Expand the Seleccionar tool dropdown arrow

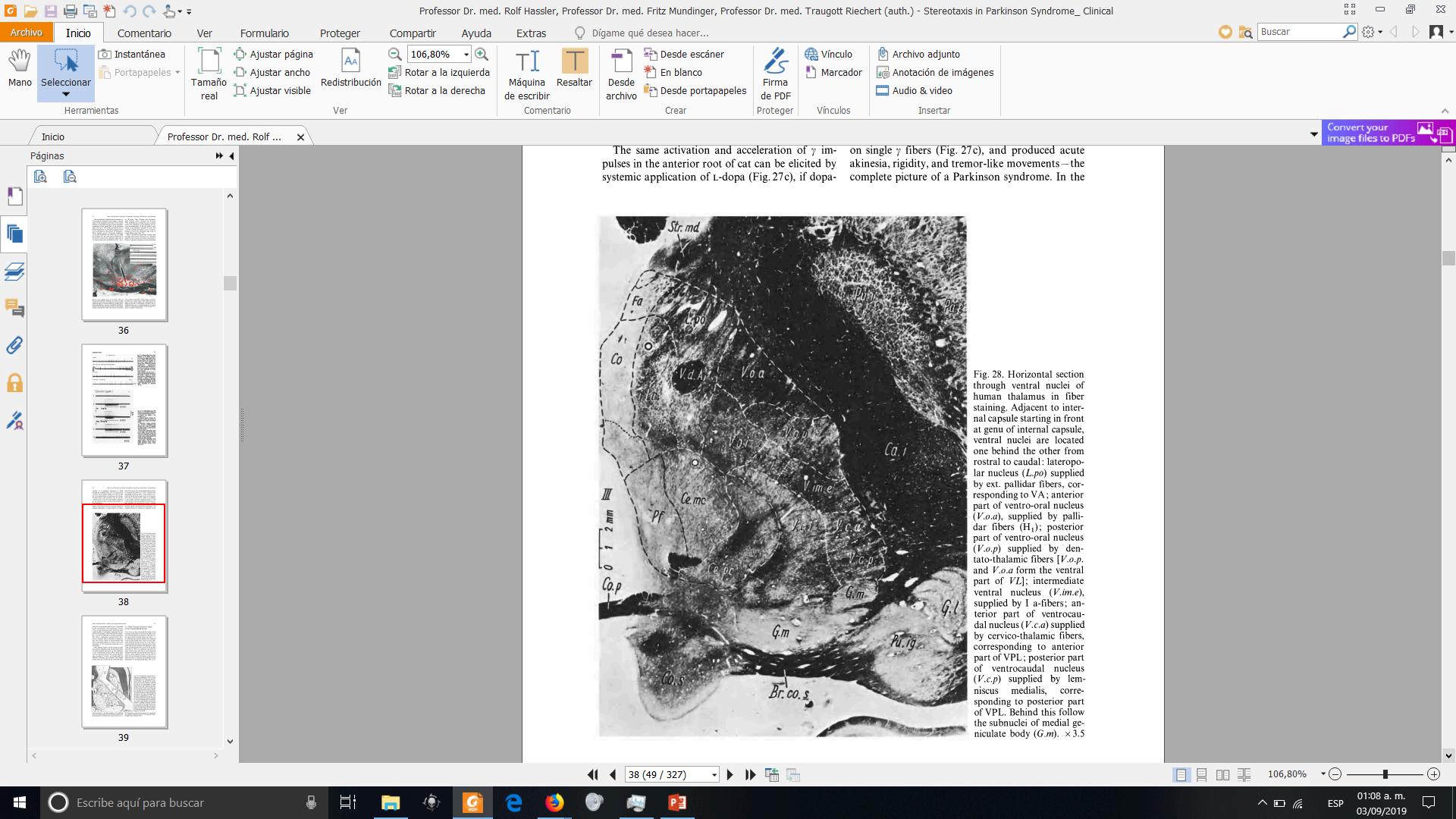(66, 95)
